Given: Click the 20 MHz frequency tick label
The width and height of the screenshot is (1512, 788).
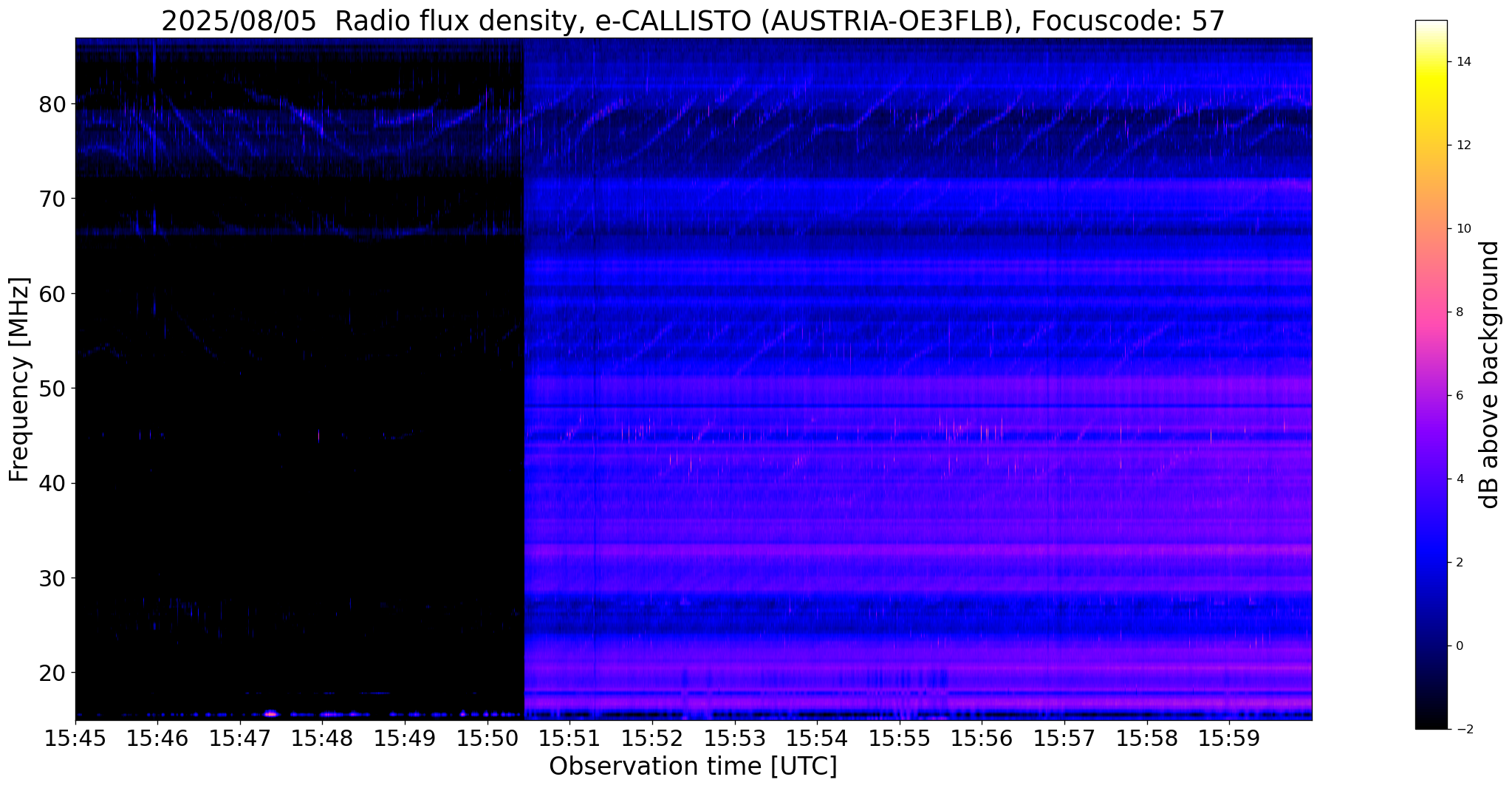Looking at the screenshot, I should point(52,673).
